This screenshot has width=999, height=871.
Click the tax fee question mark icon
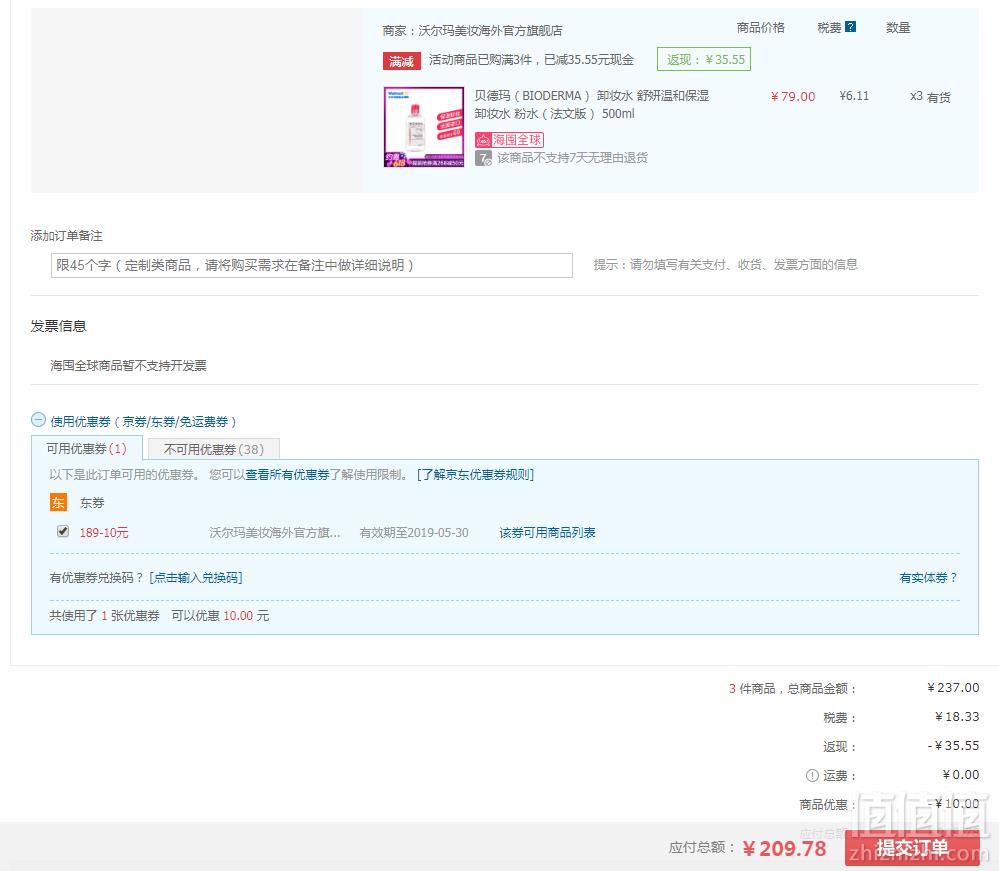click(x=850, y=27)
